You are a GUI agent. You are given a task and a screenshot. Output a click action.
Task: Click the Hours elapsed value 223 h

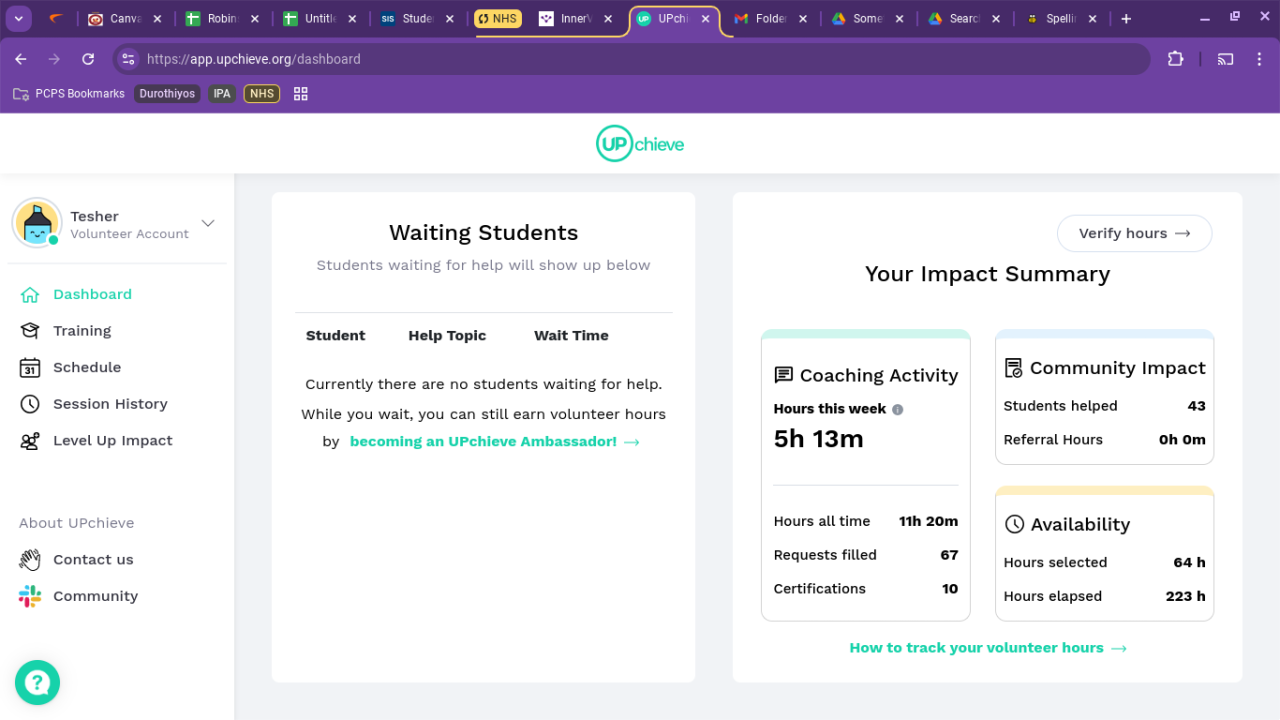click(x=1185, y=597)
